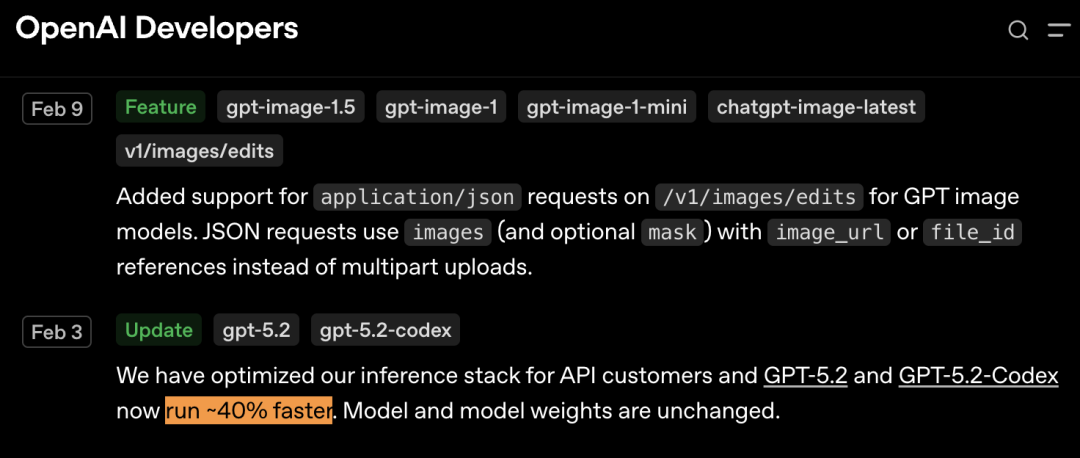Click the highlighted 'run ~40% faster' text

(x=249, y=411)
